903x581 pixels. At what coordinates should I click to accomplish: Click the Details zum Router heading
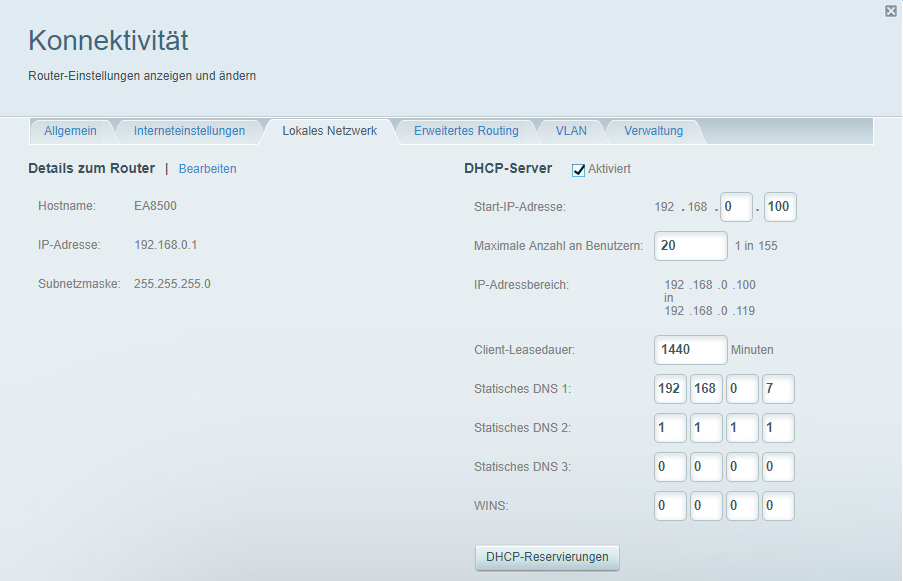(x=92, y=168)
